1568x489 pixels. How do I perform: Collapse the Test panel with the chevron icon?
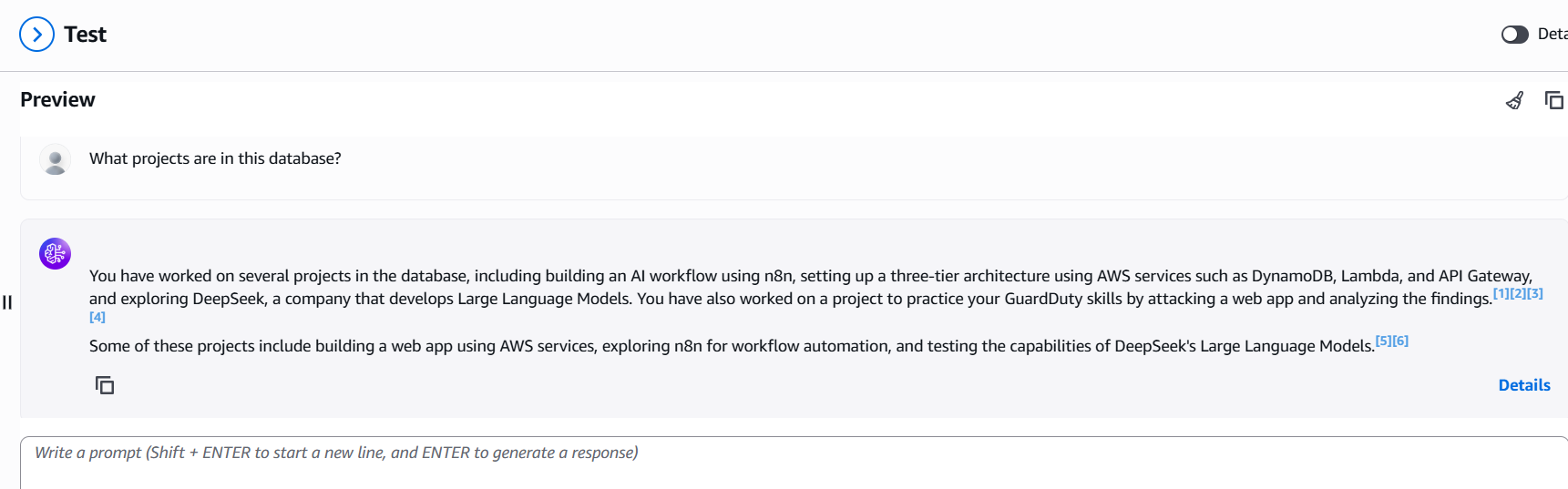(x=36, y=35)
